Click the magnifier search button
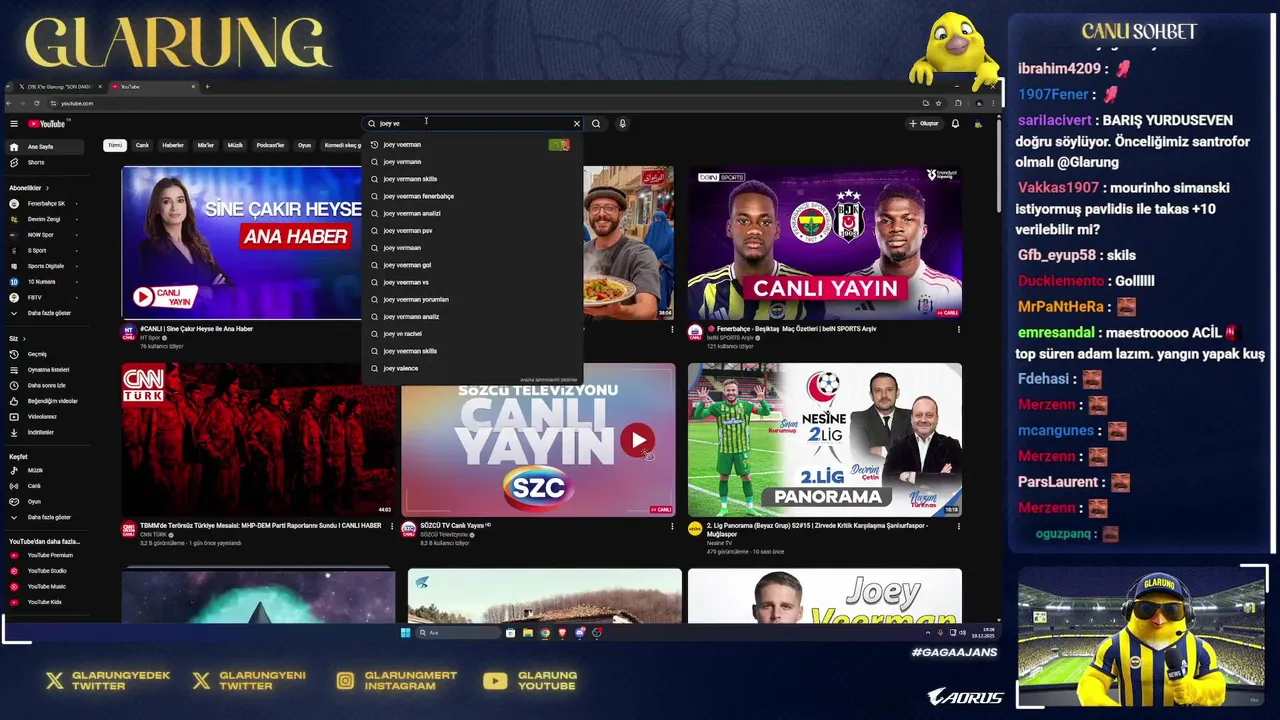This screenshot has height=720, width=1280. point(596,124)
